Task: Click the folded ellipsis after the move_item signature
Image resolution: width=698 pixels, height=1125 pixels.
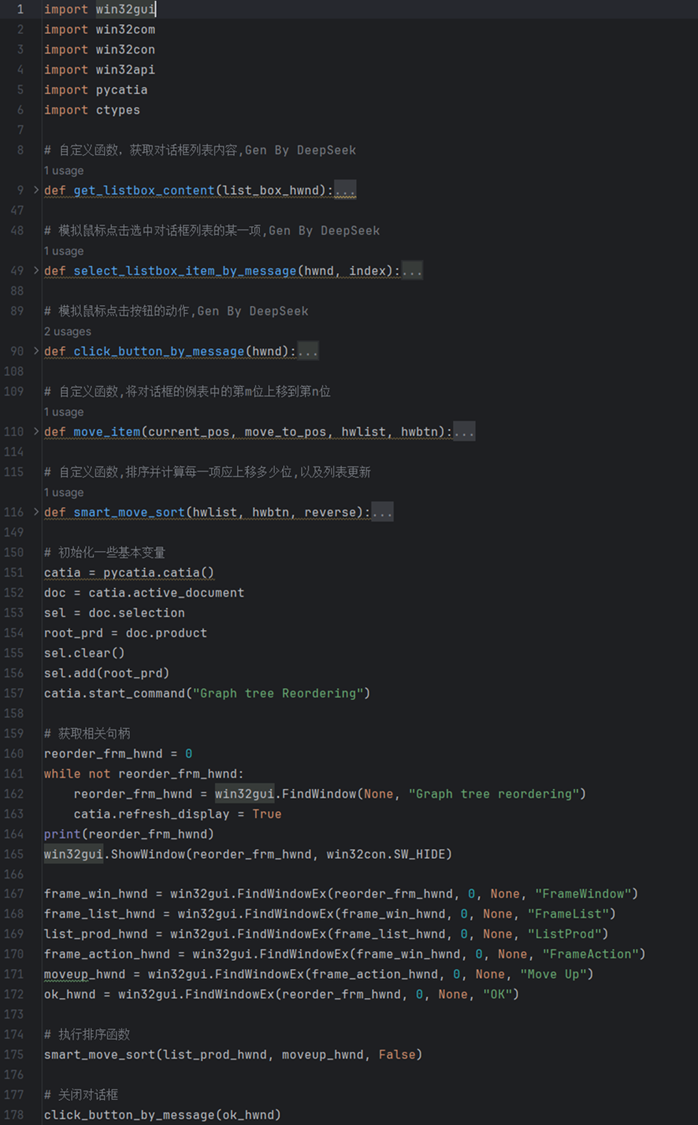Action: 464,431
